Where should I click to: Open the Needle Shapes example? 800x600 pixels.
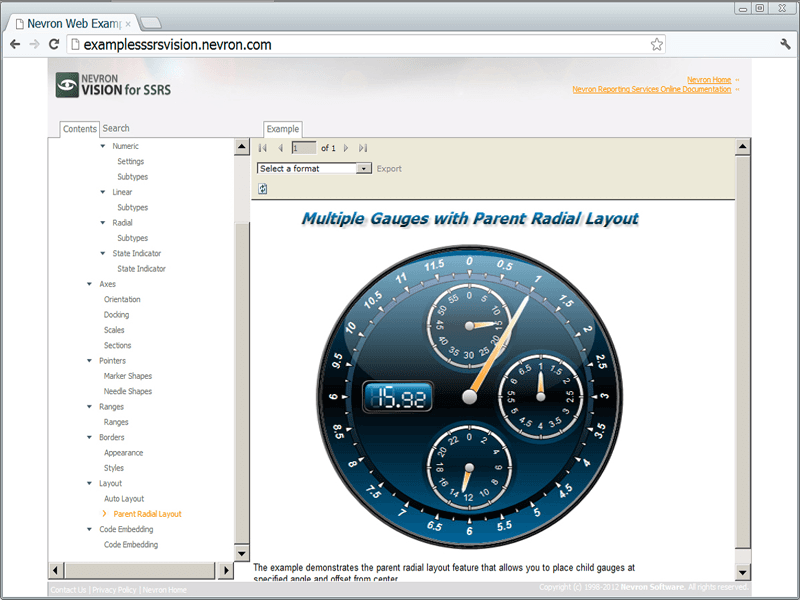128,391
